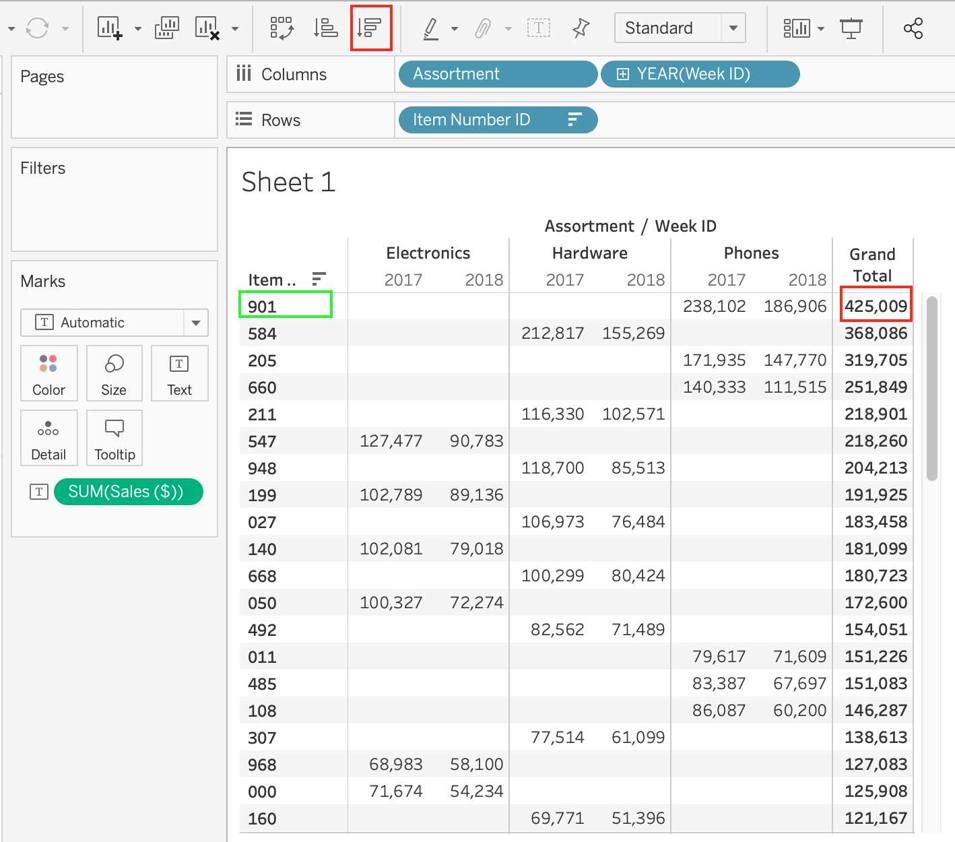This screenshot has width=955, height=842.
Task: Click the presentation mode icon
Action: [851, 28]
